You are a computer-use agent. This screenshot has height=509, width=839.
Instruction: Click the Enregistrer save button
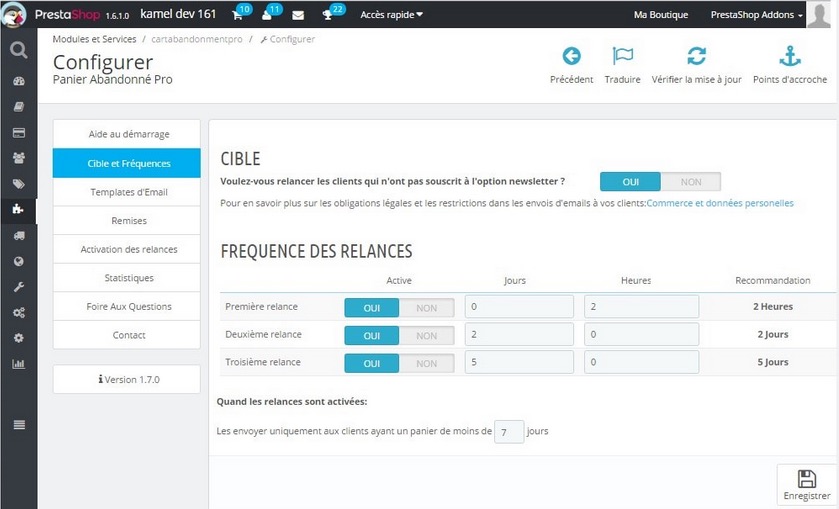click(x=806, y=484)
